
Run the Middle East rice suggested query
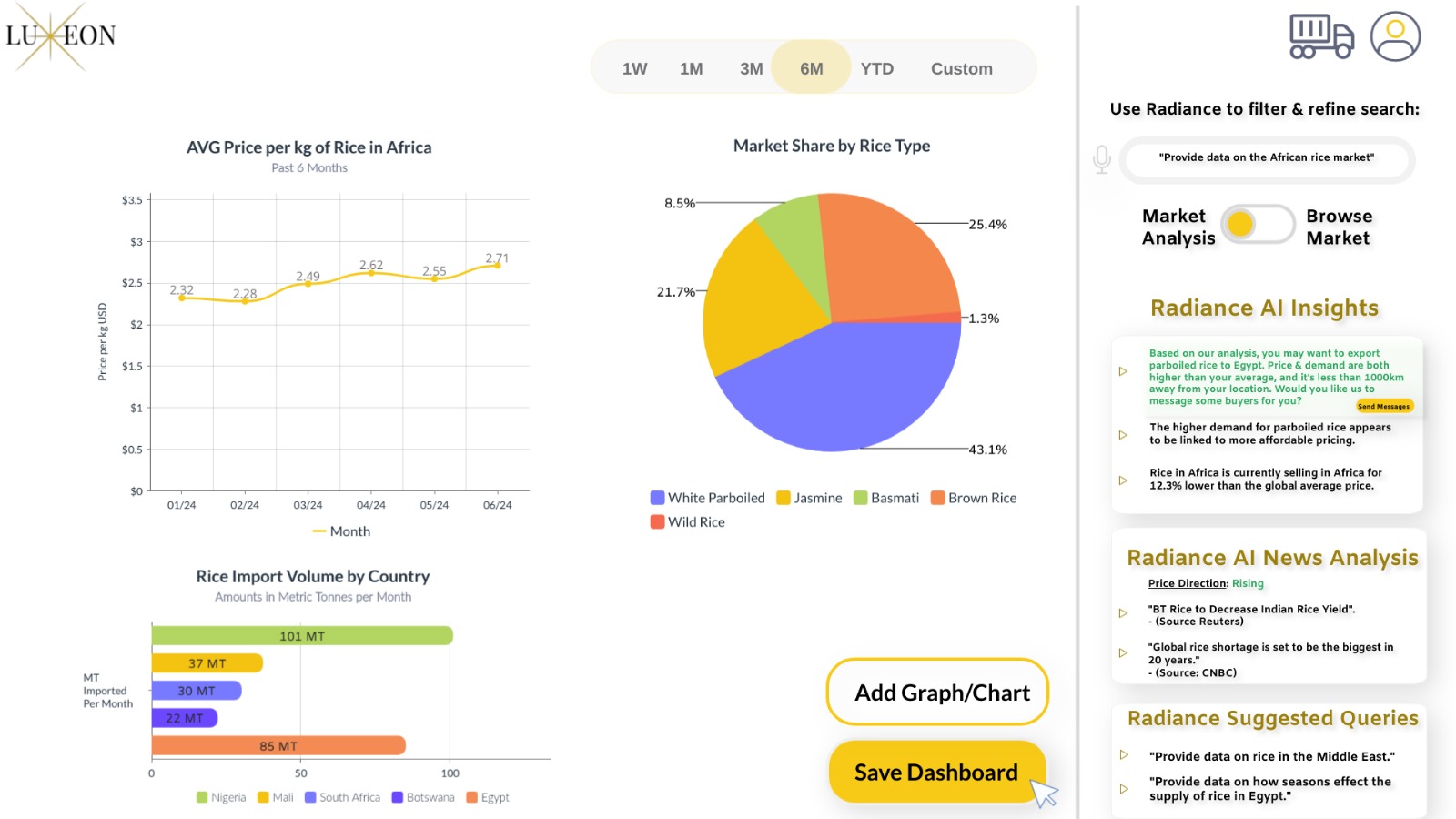pyautogui.click(x=1271, y=756)
